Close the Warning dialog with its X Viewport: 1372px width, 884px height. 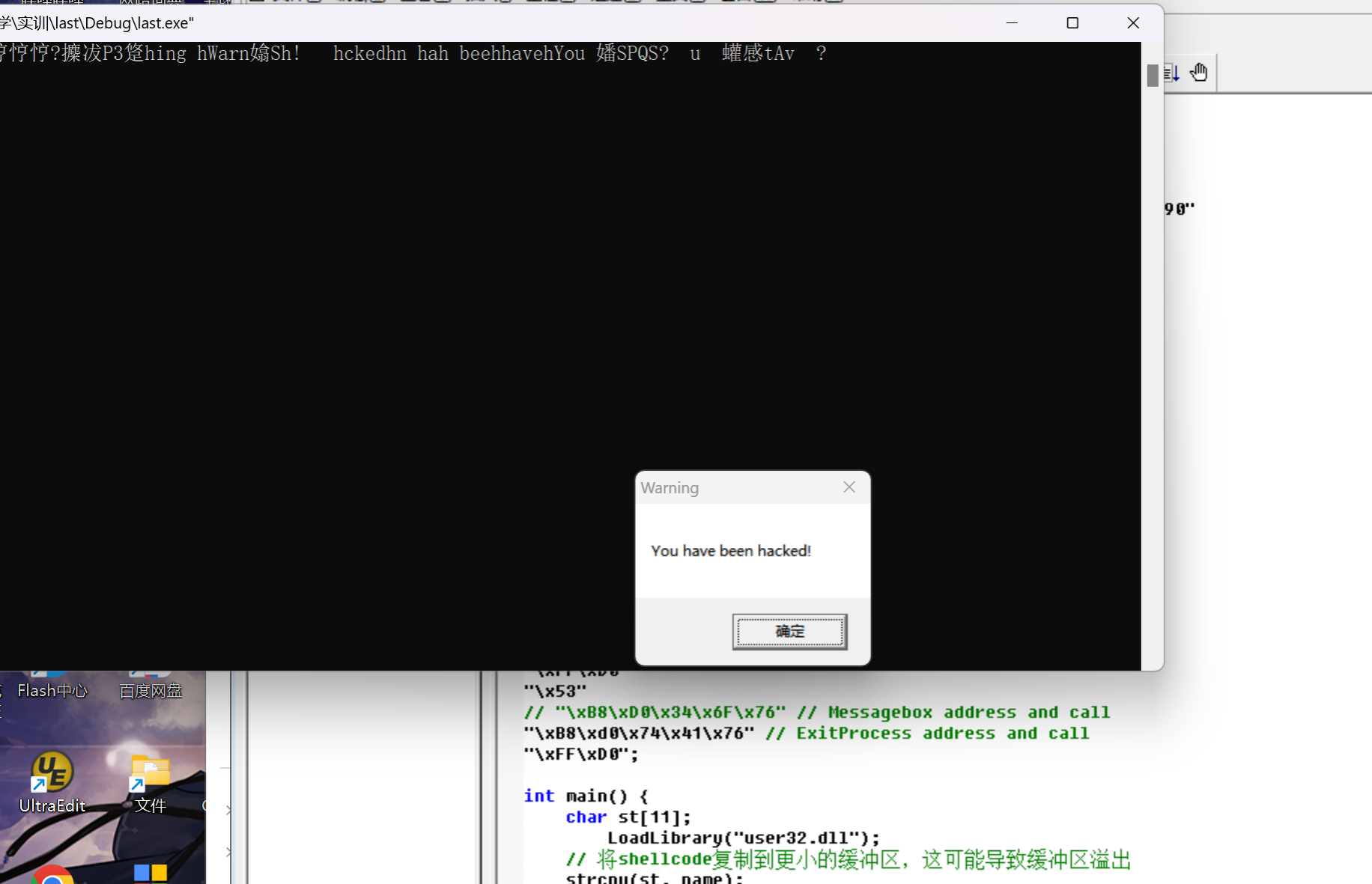[x=849, y=487]
